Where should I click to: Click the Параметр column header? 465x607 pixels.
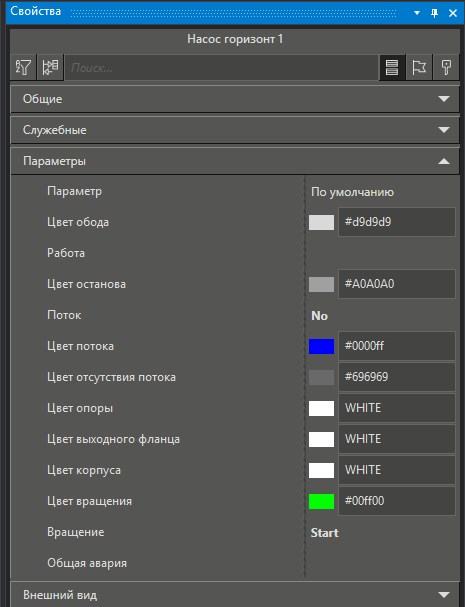[74, 191]
